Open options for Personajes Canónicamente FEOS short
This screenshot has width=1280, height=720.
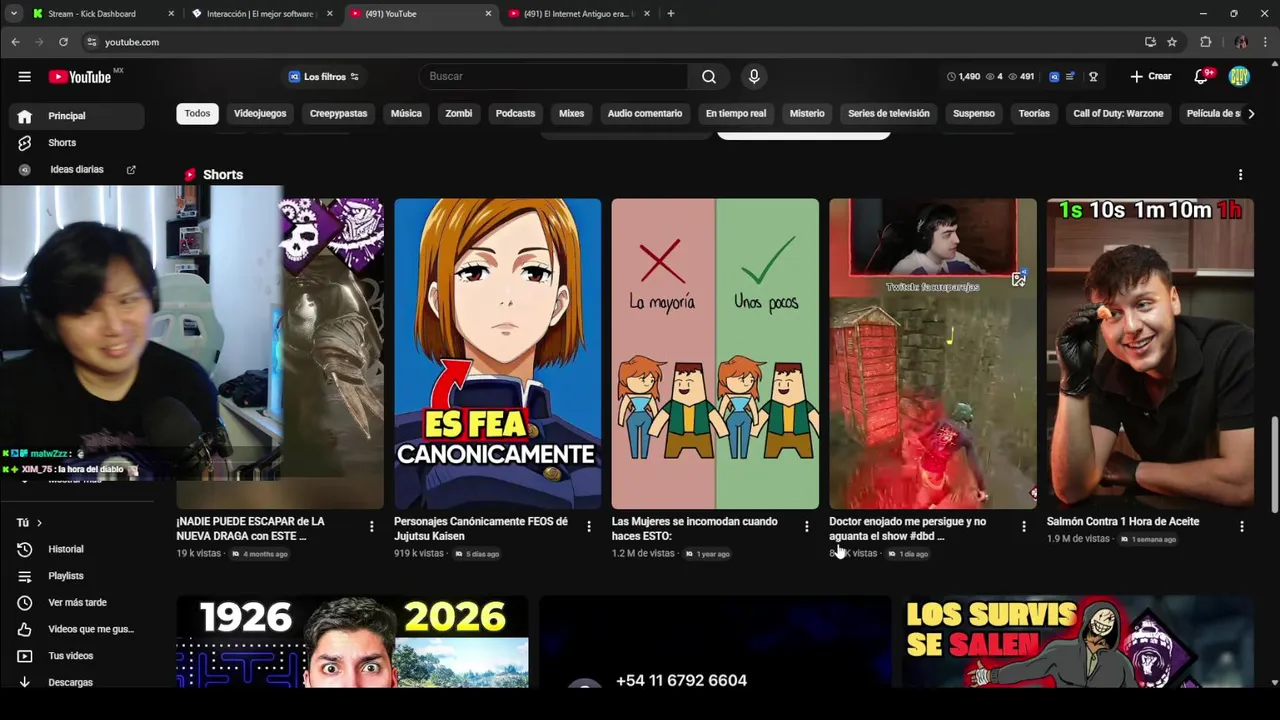tap(589, 527)
